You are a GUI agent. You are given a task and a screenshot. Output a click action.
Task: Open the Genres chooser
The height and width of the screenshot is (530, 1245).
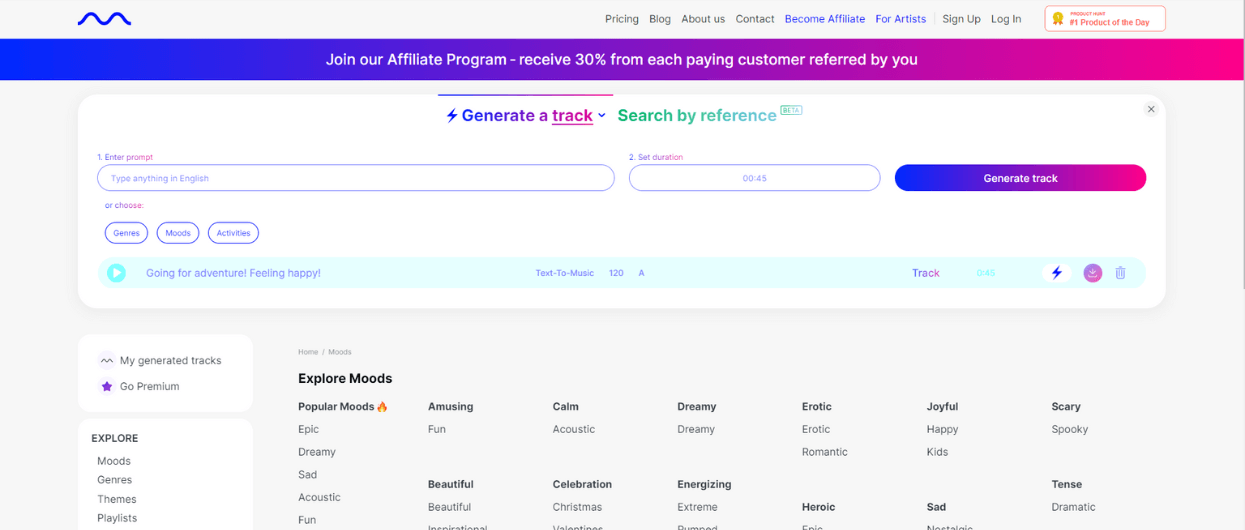click(126, 233)
